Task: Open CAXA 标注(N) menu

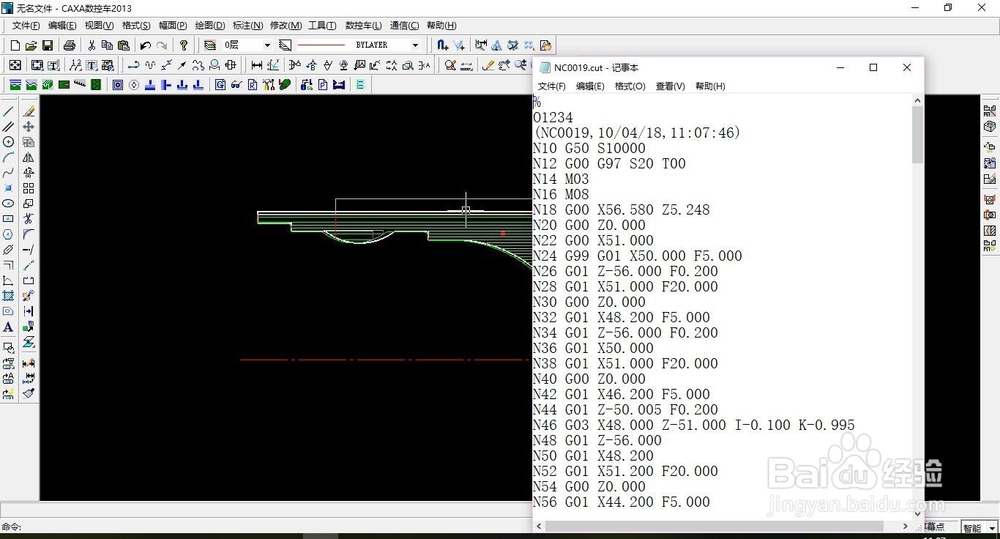Action: click(247, 26)
